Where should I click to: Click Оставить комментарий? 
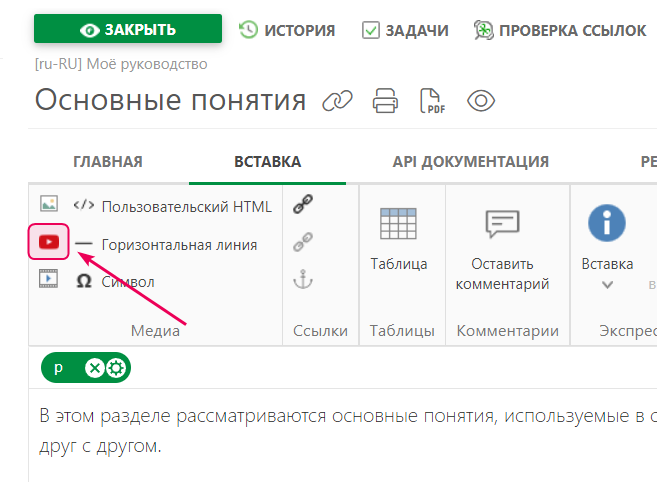tap(502, 250)
